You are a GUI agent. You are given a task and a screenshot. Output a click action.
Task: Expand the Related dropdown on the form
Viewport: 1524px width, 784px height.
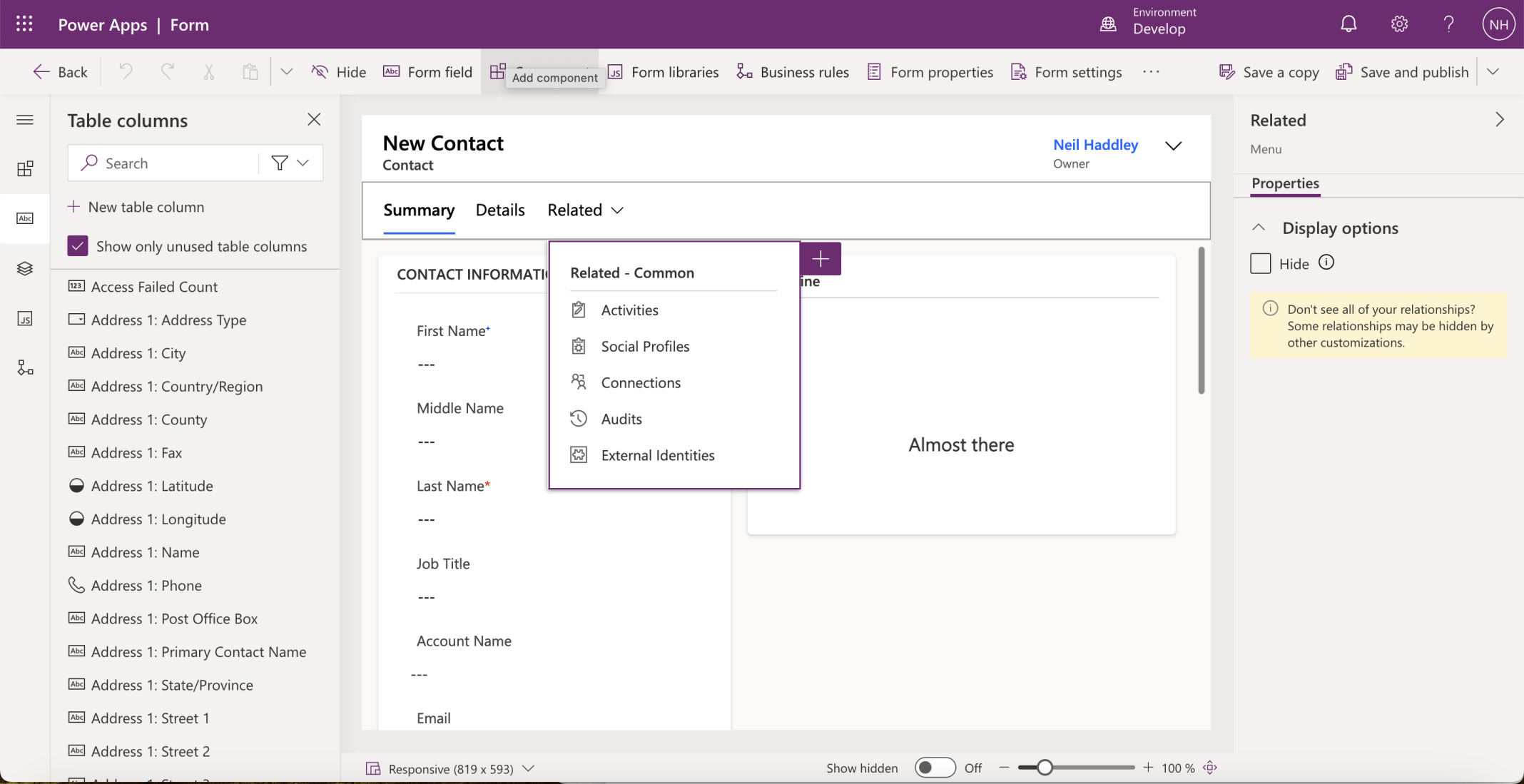[618, 210]
